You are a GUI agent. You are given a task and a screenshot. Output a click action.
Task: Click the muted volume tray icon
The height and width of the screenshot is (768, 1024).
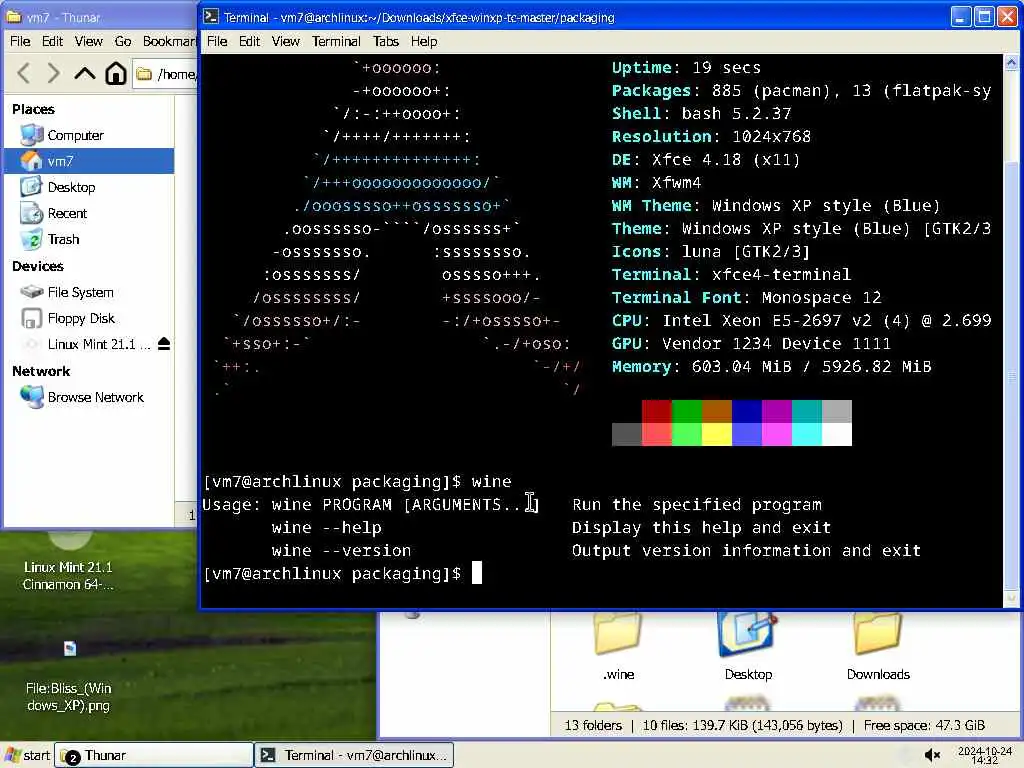tap(932, 756)
